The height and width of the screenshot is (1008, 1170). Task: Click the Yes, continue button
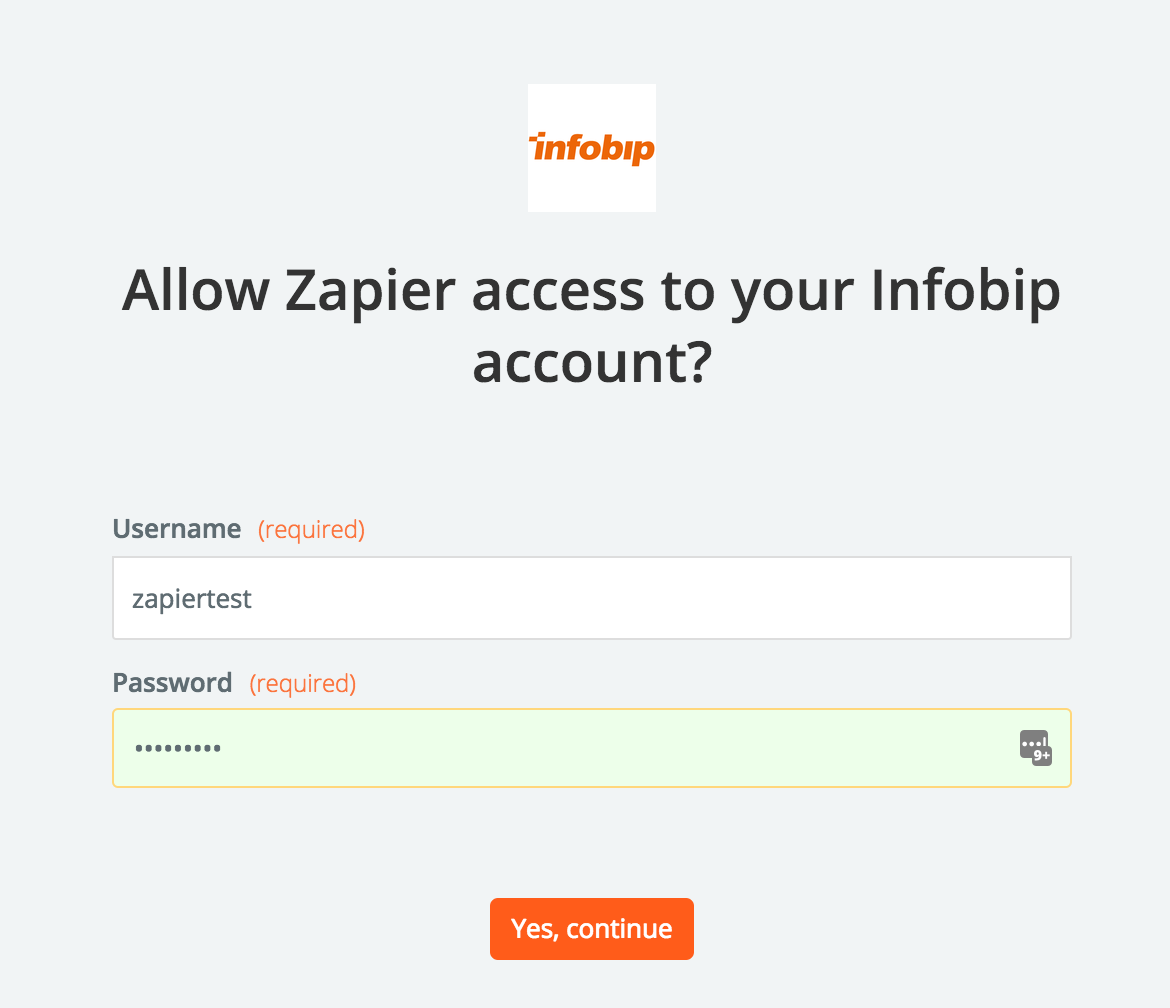coord(592,929)
